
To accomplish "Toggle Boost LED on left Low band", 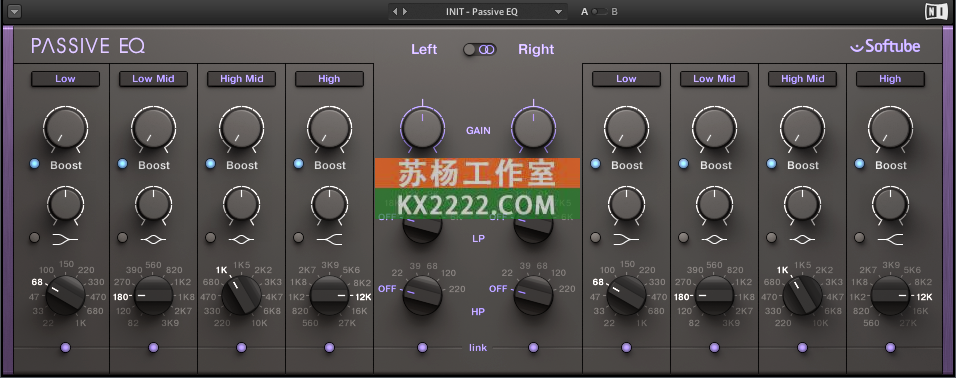I will tap(34, 164).
